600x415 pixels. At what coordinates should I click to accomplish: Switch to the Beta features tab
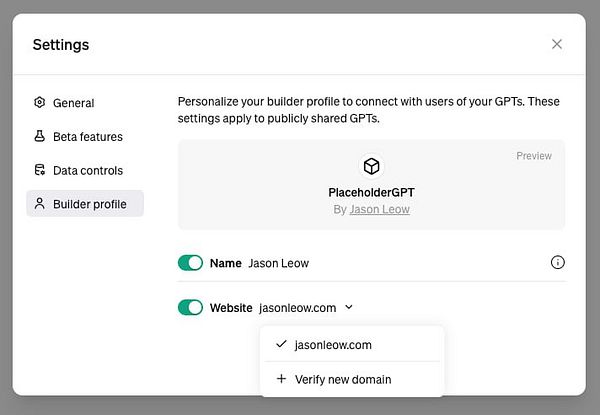(x=87, y=136)
